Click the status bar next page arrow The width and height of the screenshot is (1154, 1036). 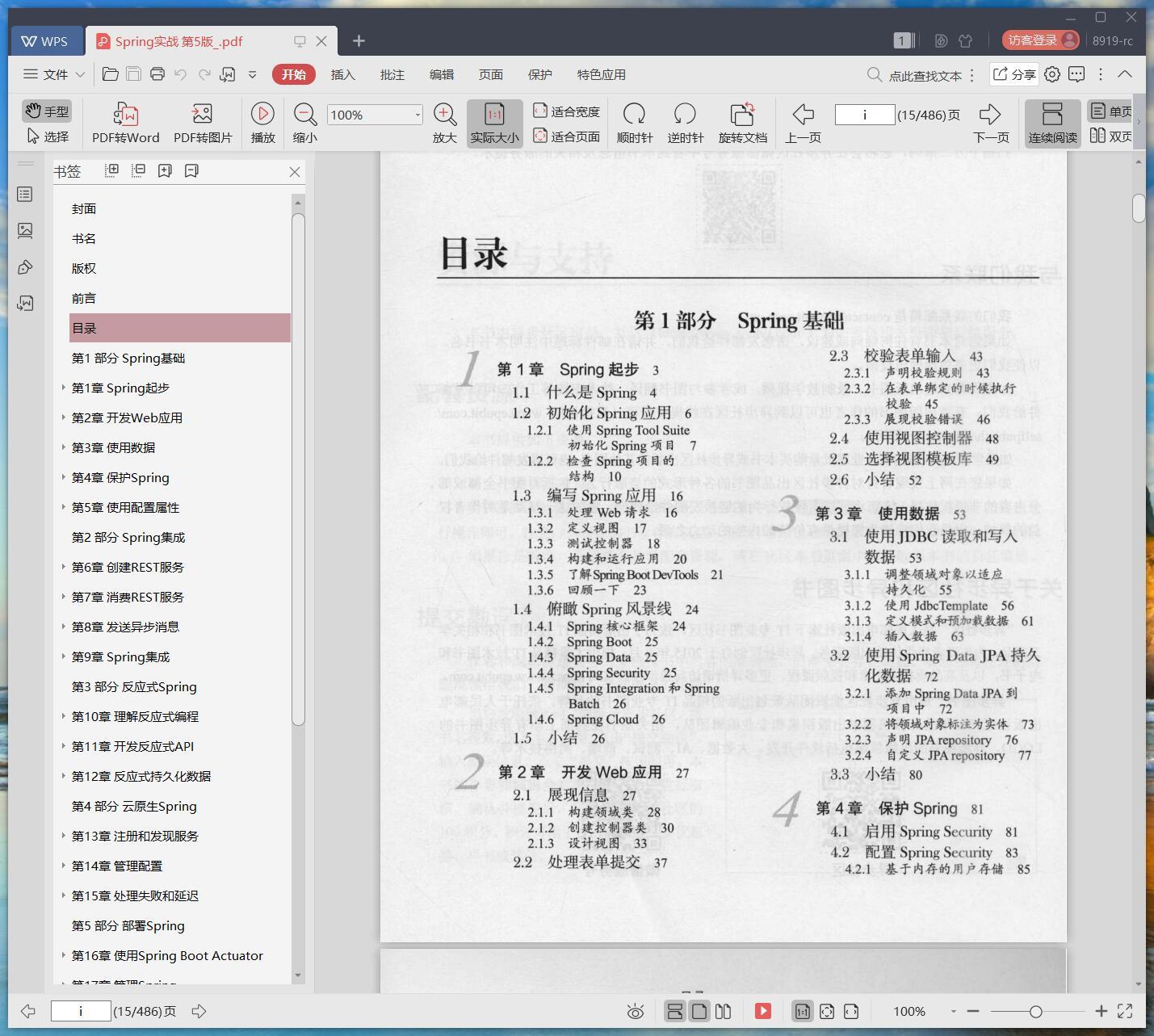click(199, 1011)
